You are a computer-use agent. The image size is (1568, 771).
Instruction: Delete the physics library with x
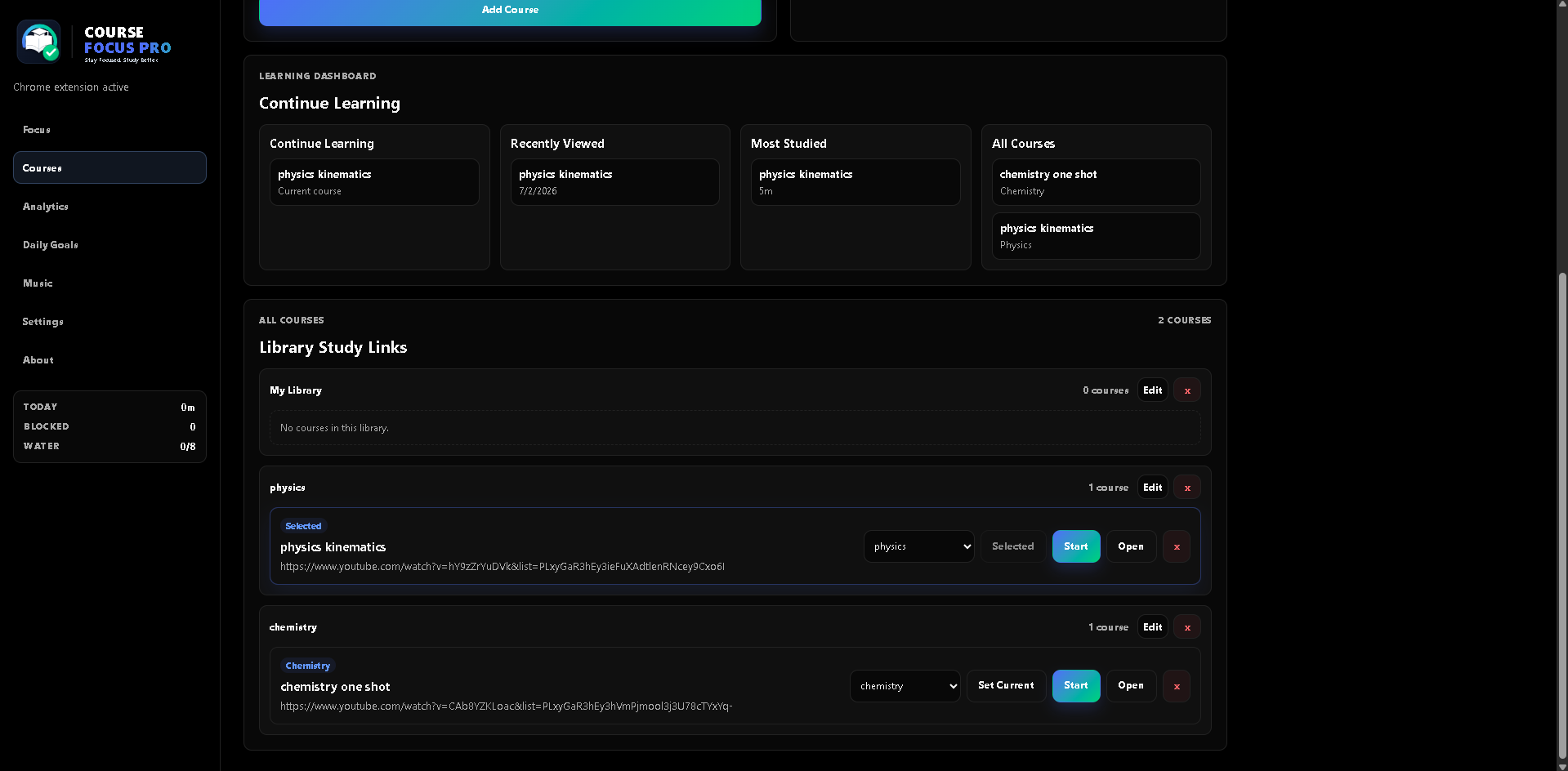[x=1187, y=488]
